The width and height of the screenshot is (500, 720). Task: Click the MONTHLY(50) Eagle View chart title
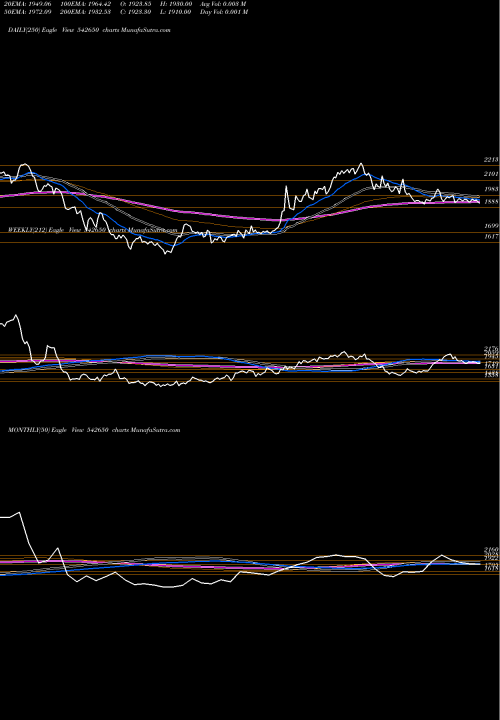pos(94,430)
